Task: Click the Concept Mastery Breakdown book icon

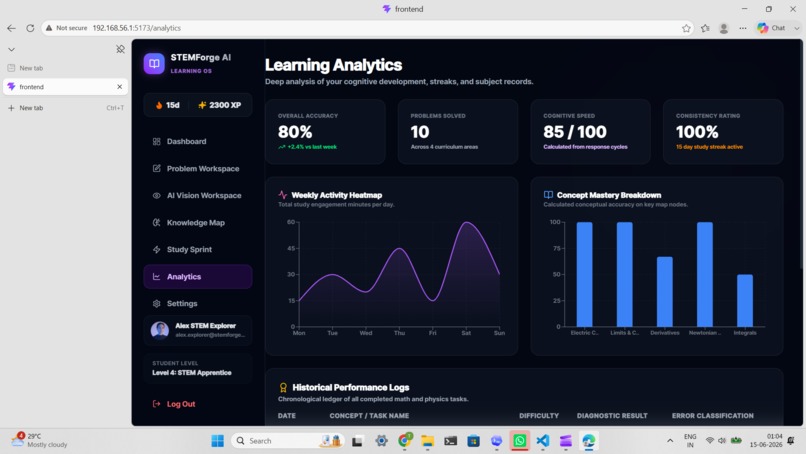Action: [x=548, y=195]
